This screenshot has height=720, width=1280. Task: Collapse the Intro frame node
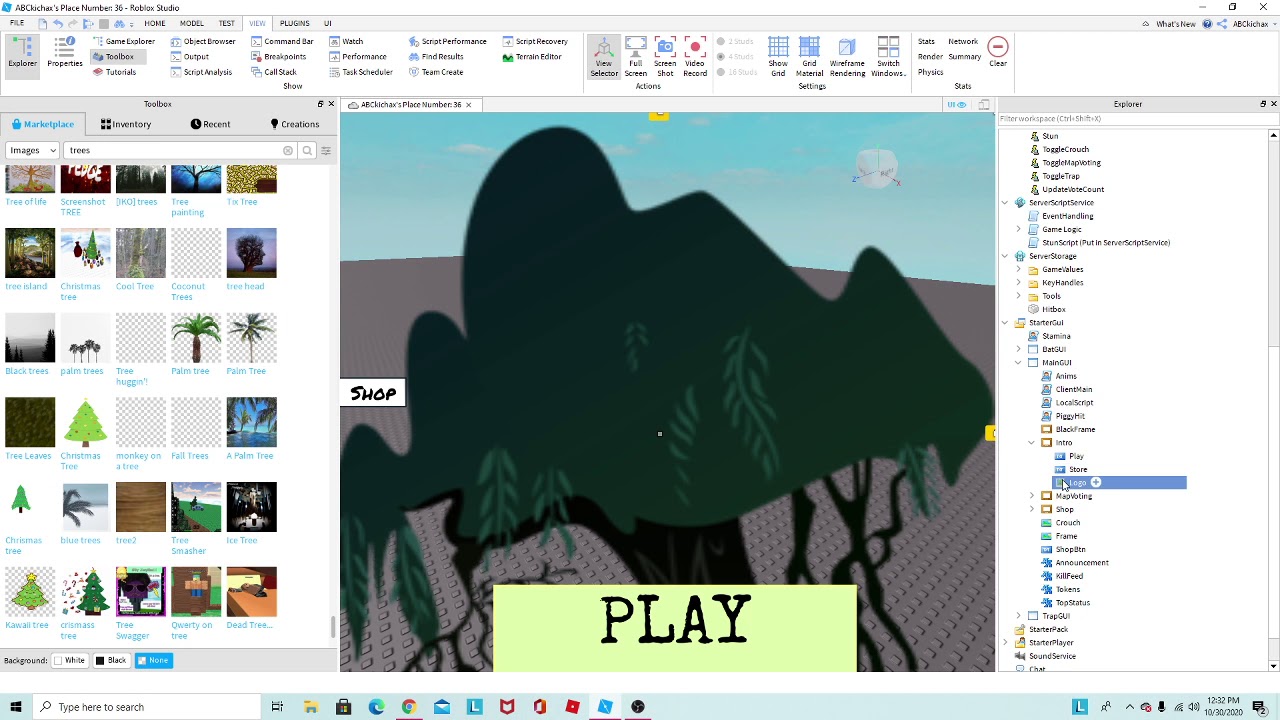pyautogui.click(x=1032, y=443)
